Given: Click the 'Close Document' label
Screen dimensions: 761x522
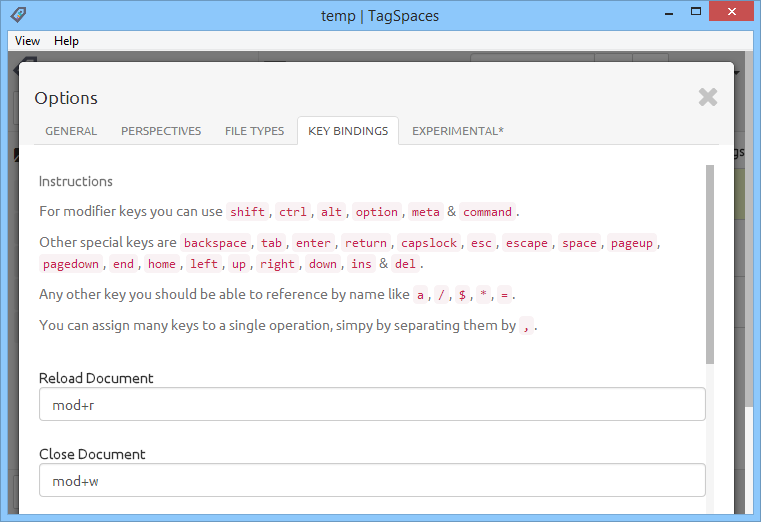Looking at the screenshot, I should (92, 454).
